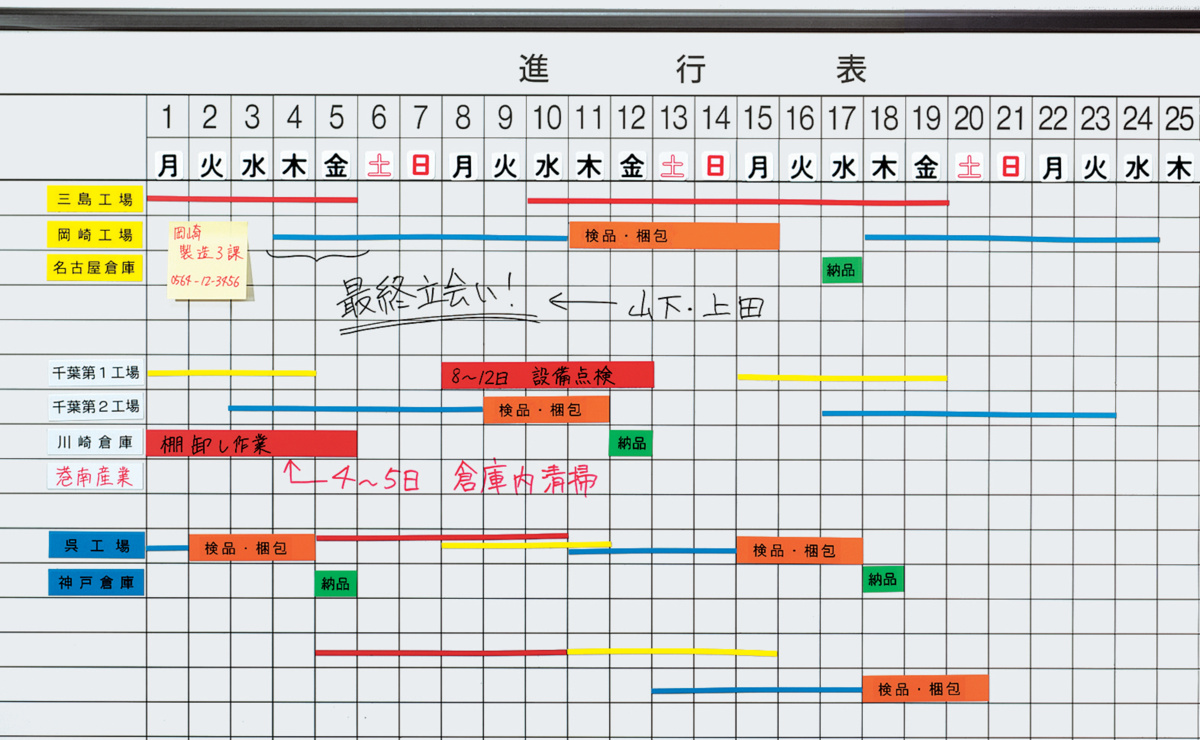Click the 三島工場 yellow row label
This screenshot has height=740, width=1200.
click(95, 199)
